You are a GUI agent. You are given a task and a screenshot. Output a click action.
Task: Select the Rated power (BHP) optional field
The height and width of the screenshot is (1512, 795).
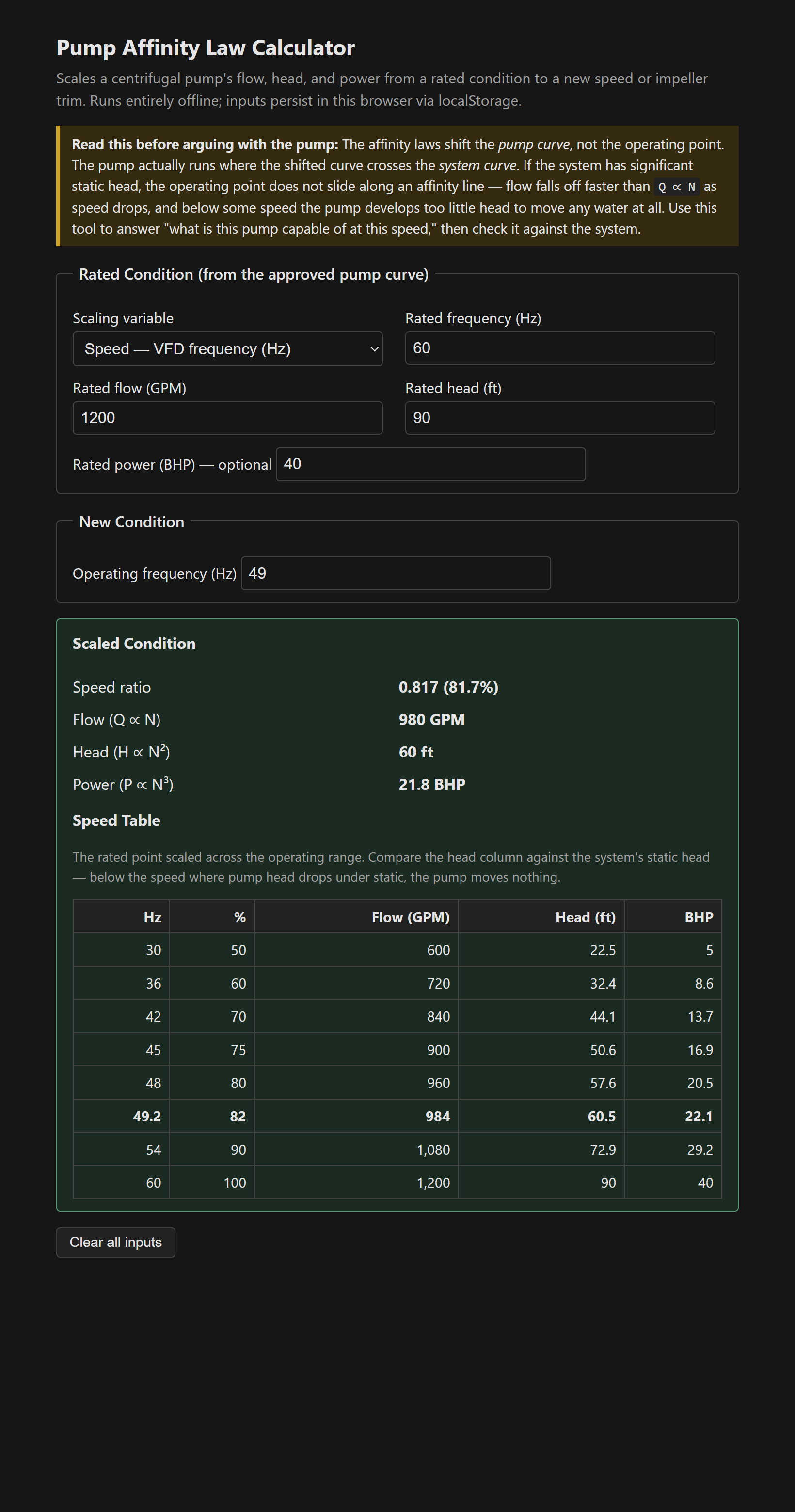click(430, 464)
